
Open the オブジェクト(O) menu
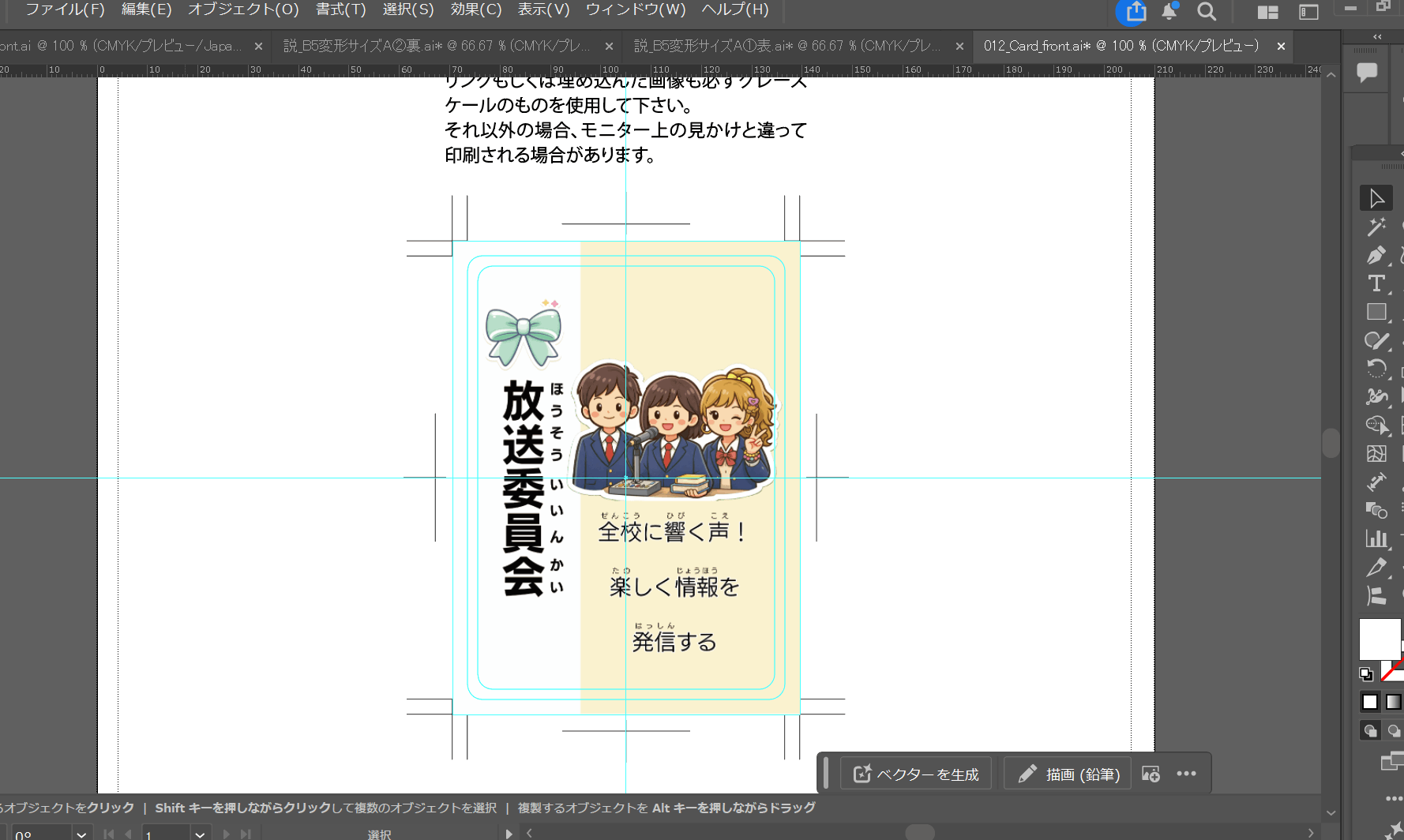pos(243,9)
